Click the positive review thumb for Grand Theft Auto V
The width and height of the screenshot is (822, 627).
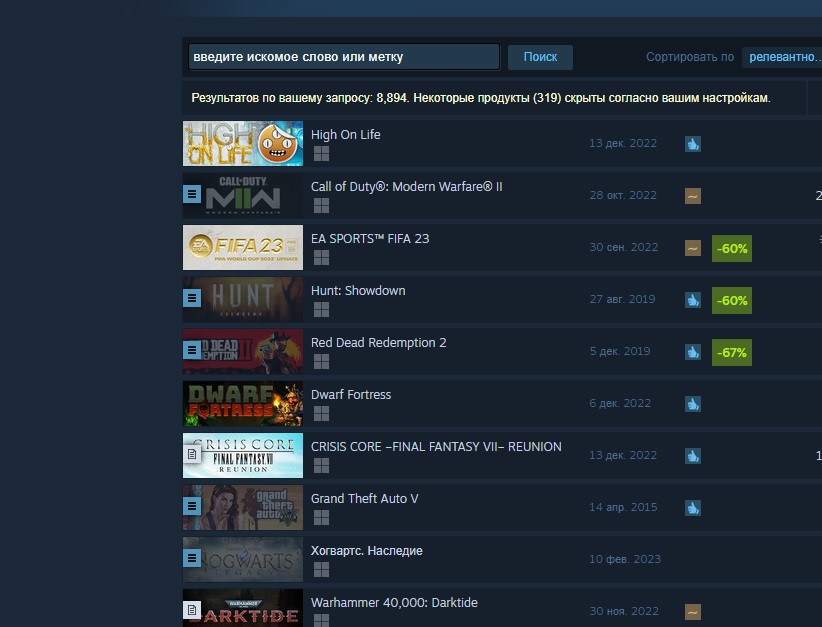tap(693, 507)
